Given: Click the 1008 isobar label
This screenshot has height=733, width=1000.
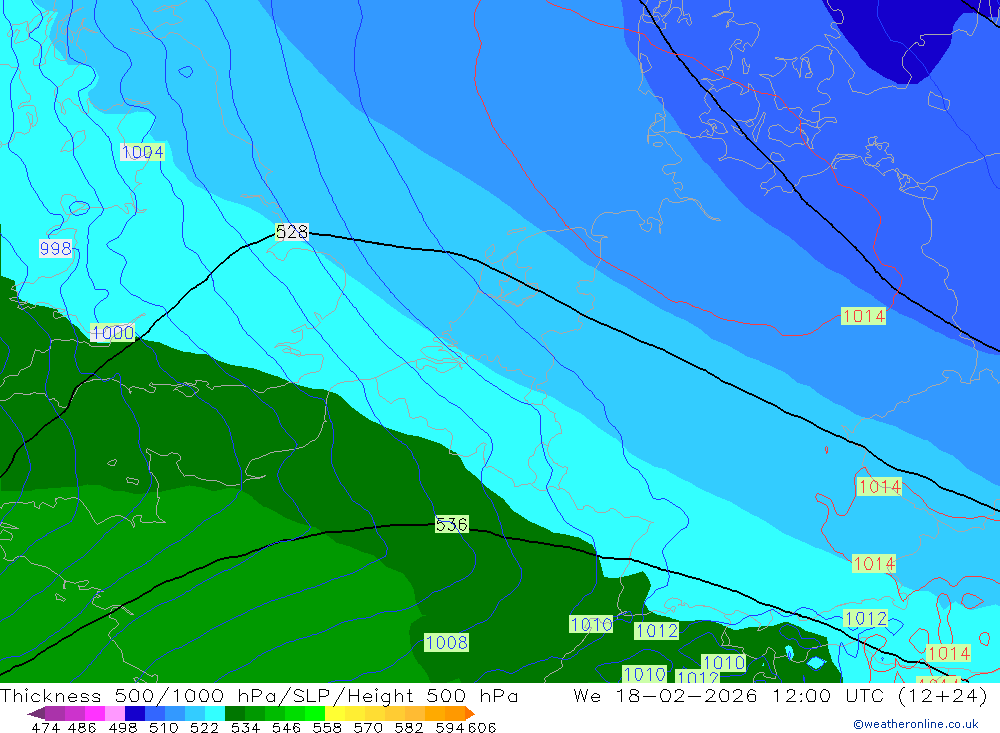Looking at the screenshot, I should pos(446,642).
